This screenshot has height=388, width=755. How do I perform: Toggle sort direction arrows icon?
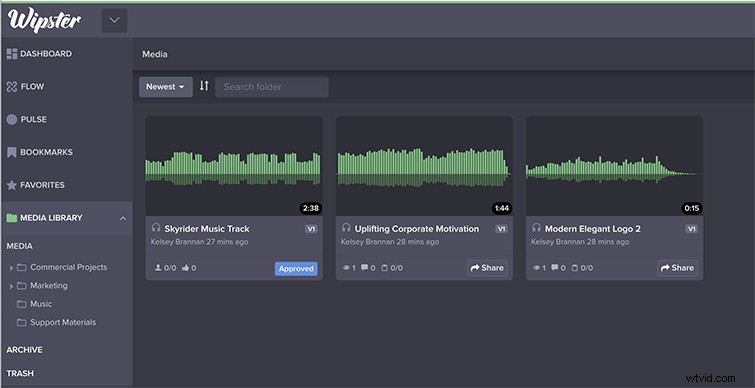[204, 86]
